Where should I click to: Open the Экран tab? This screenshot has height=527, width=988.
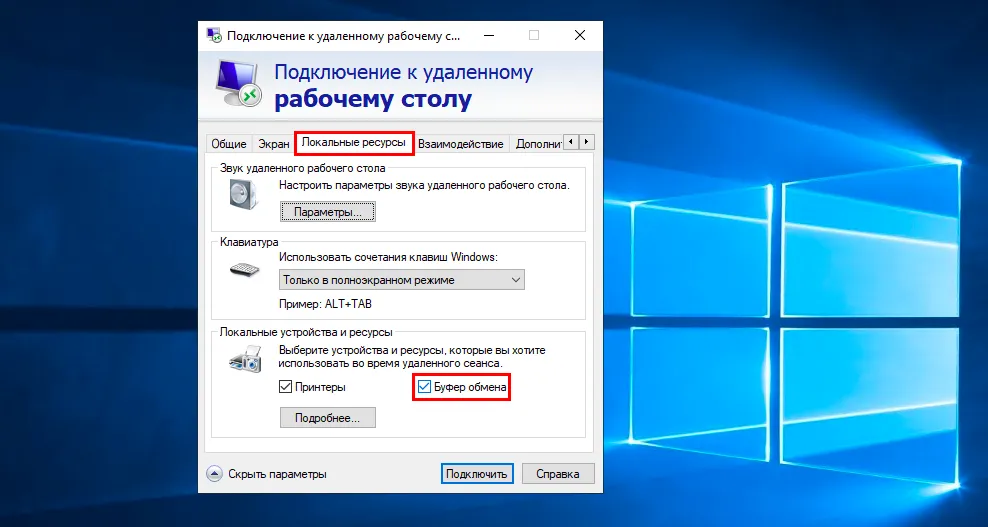(273, 144)
